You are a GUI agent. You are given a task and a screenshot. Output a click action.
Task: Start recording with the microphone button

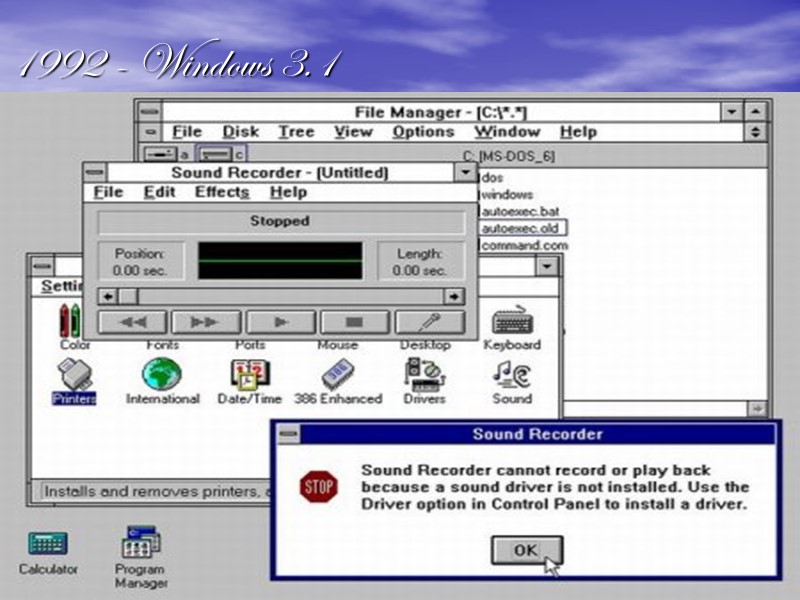430,322
